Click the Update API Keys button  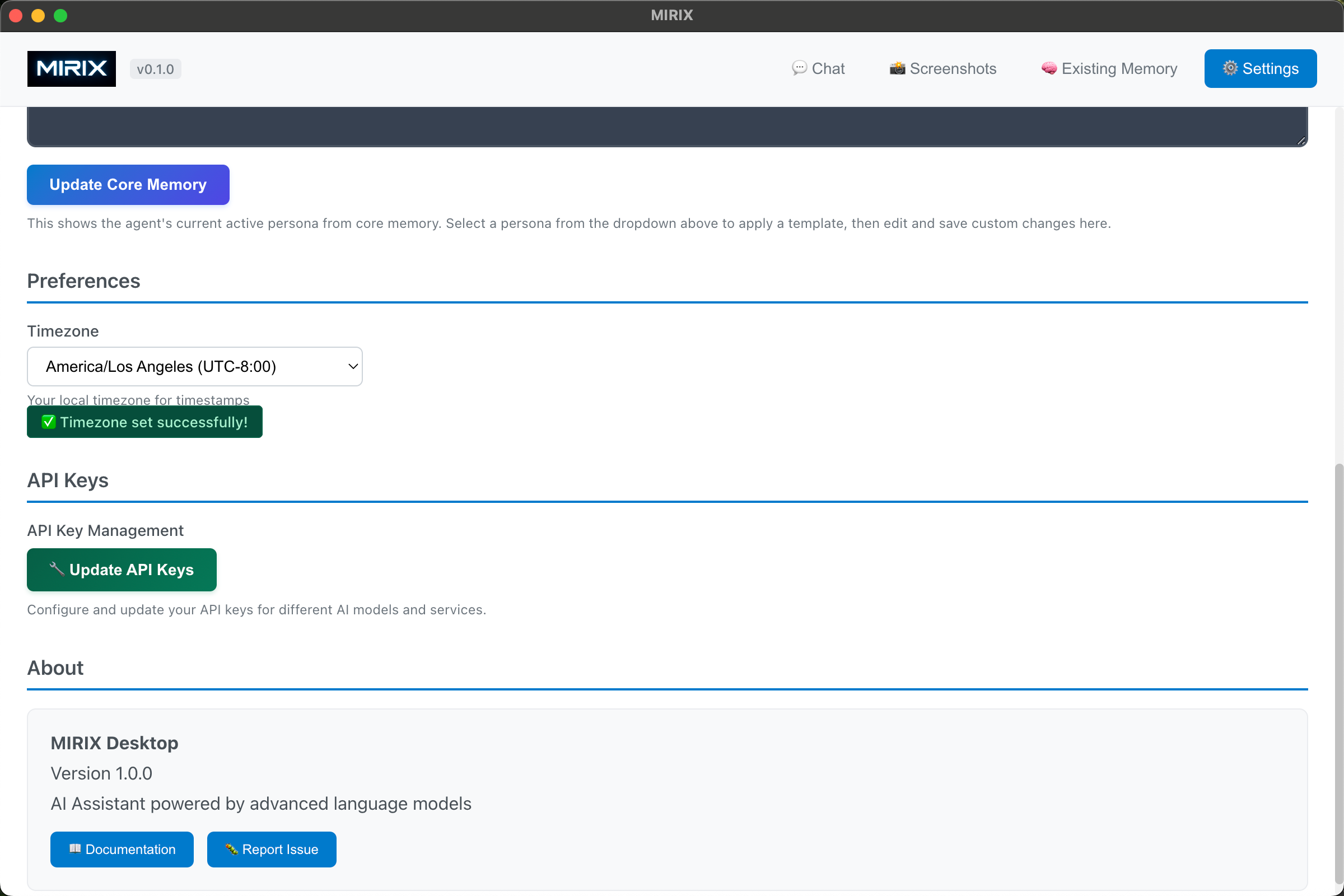click(x=122, y=570)
